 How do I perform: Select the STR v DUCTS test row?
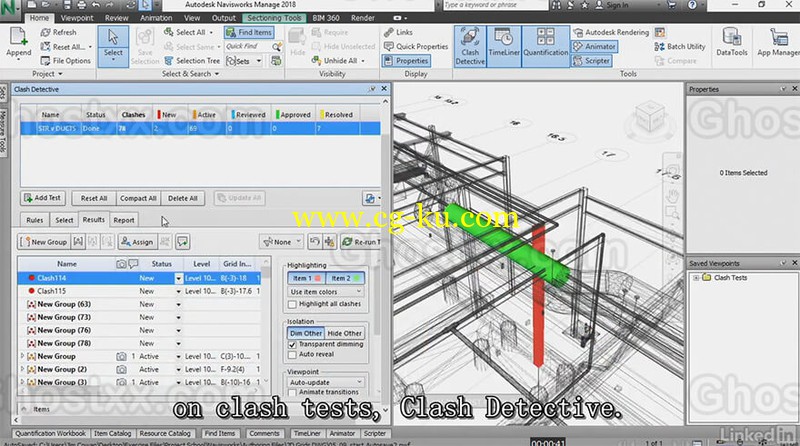(x=200, y=129)
